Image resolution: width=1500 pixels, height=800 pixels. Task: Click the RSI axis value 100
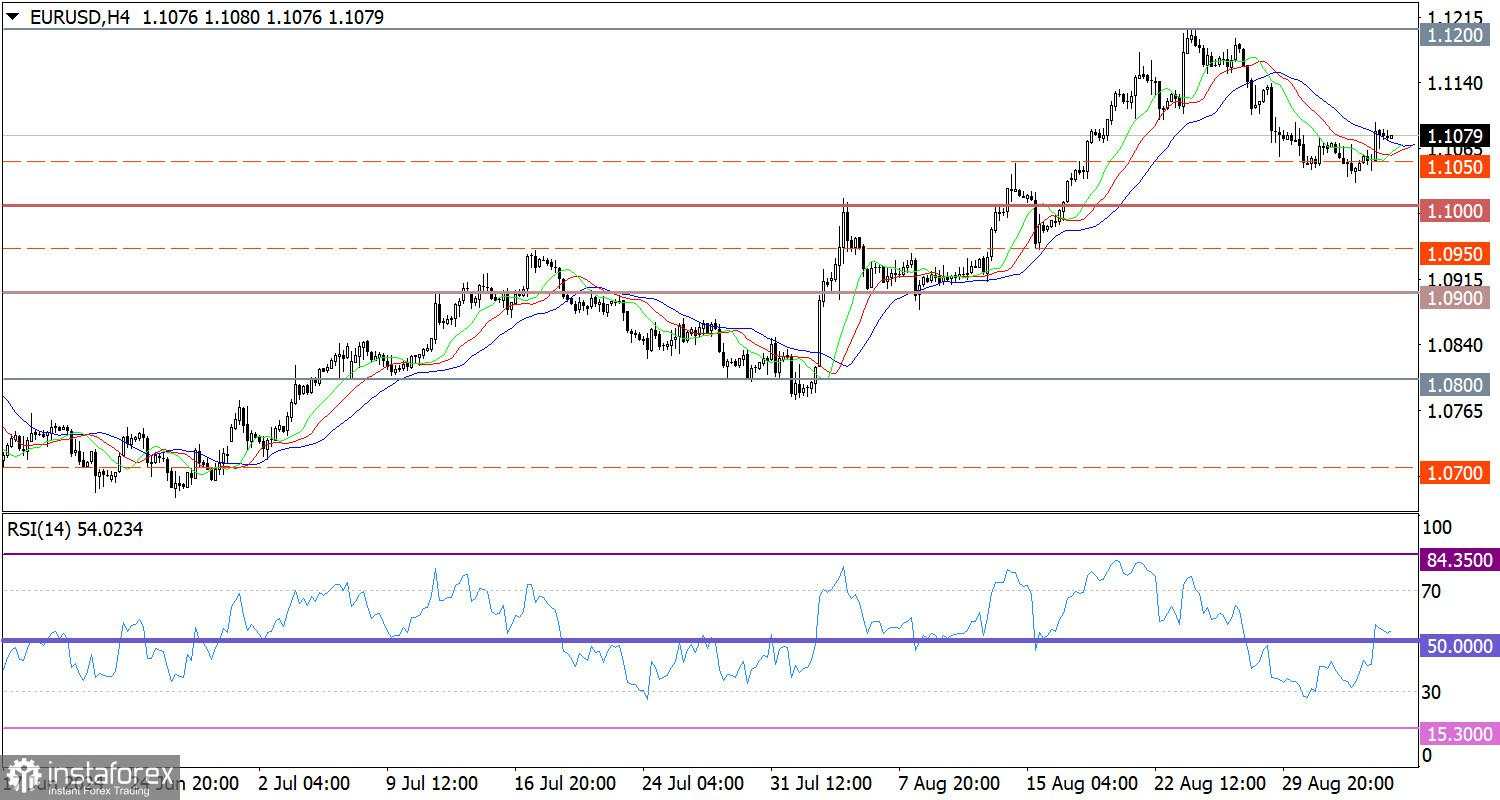click(x=1436, y=527)
